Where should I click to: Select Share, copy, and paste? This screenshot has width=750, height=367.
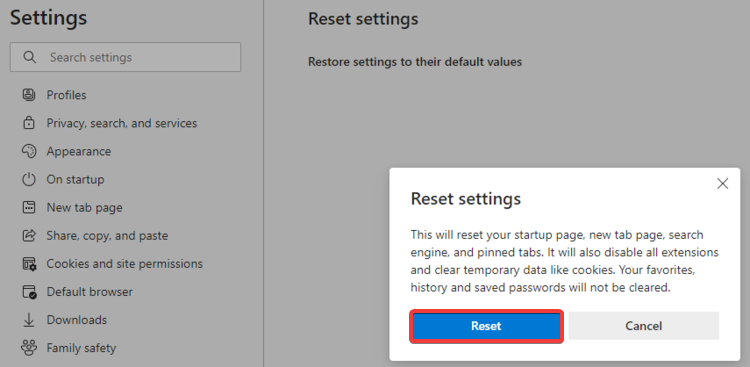tap(107, 235)
